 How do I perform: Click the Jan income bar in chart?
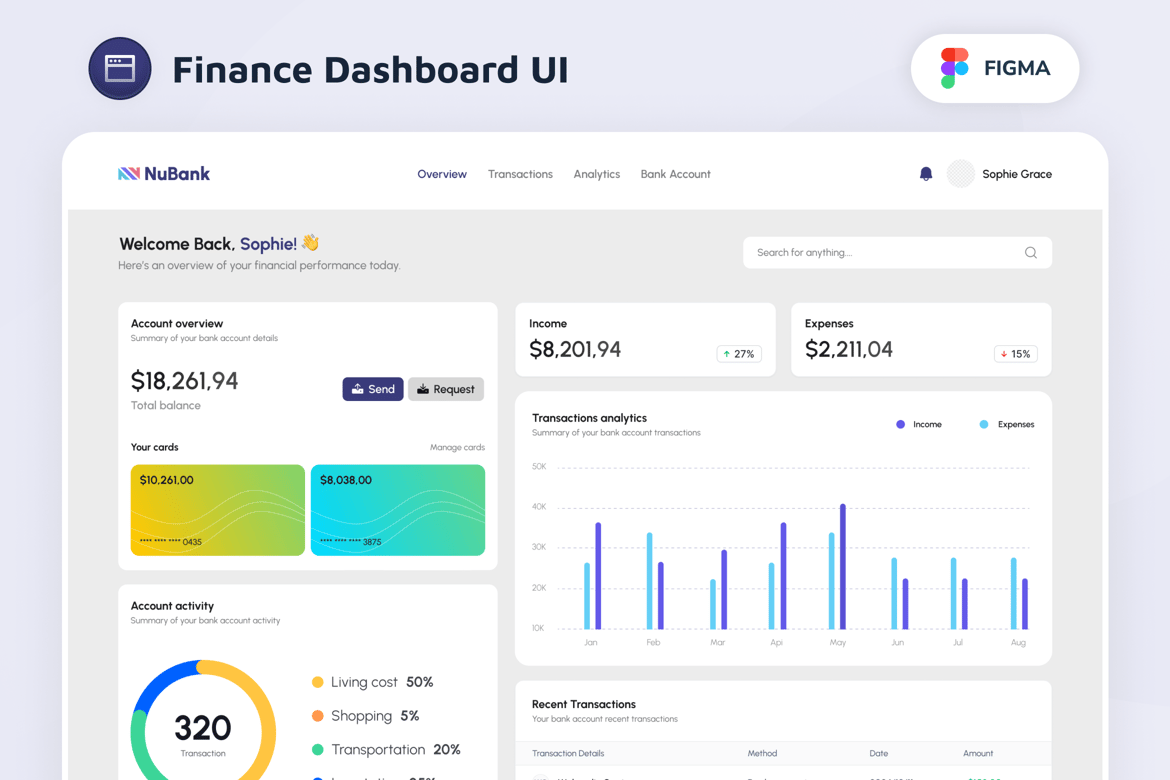tap(598, 575)
